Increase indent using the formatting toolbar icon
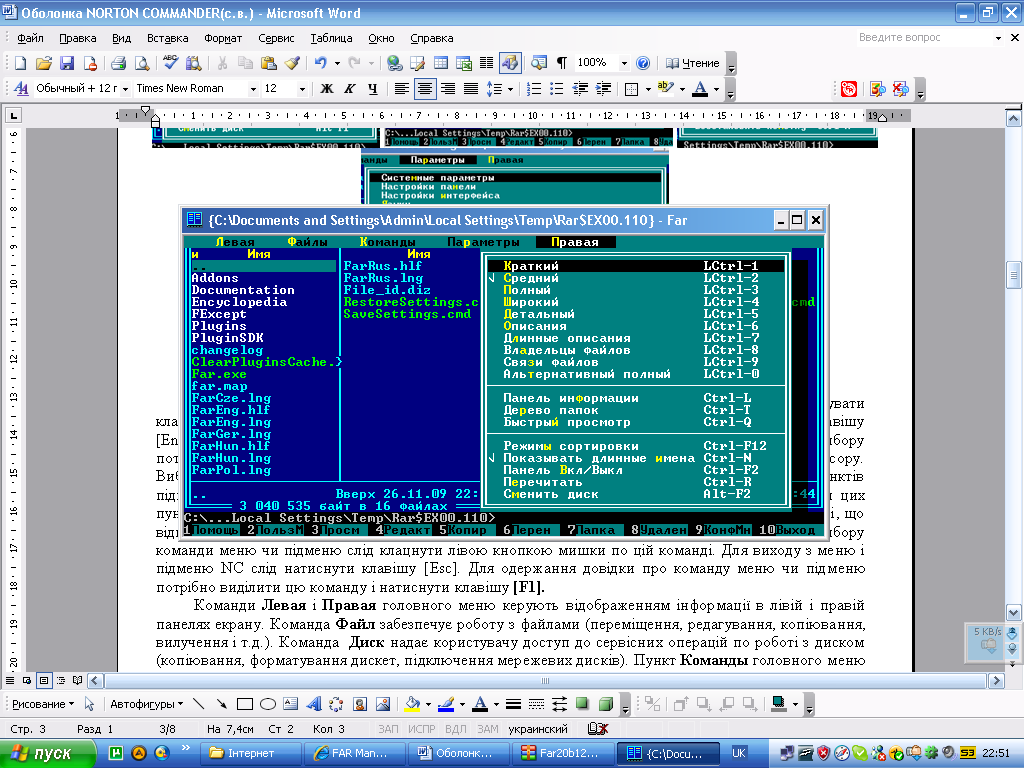This screenshot has width=1024, height=768. click(x=603, y=88)
